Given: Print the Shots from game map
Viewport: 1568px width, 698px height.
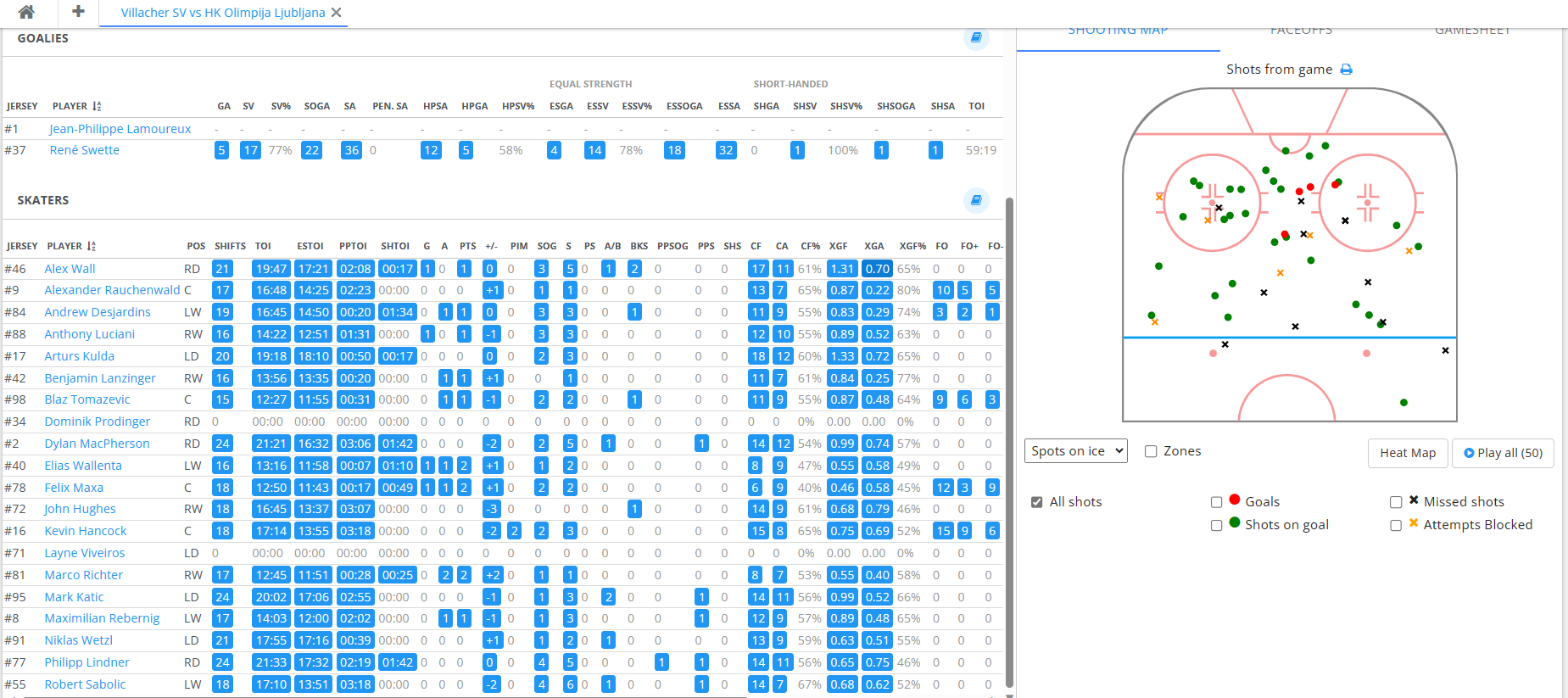Looking at the screenshot, I should coord(1346,70).
